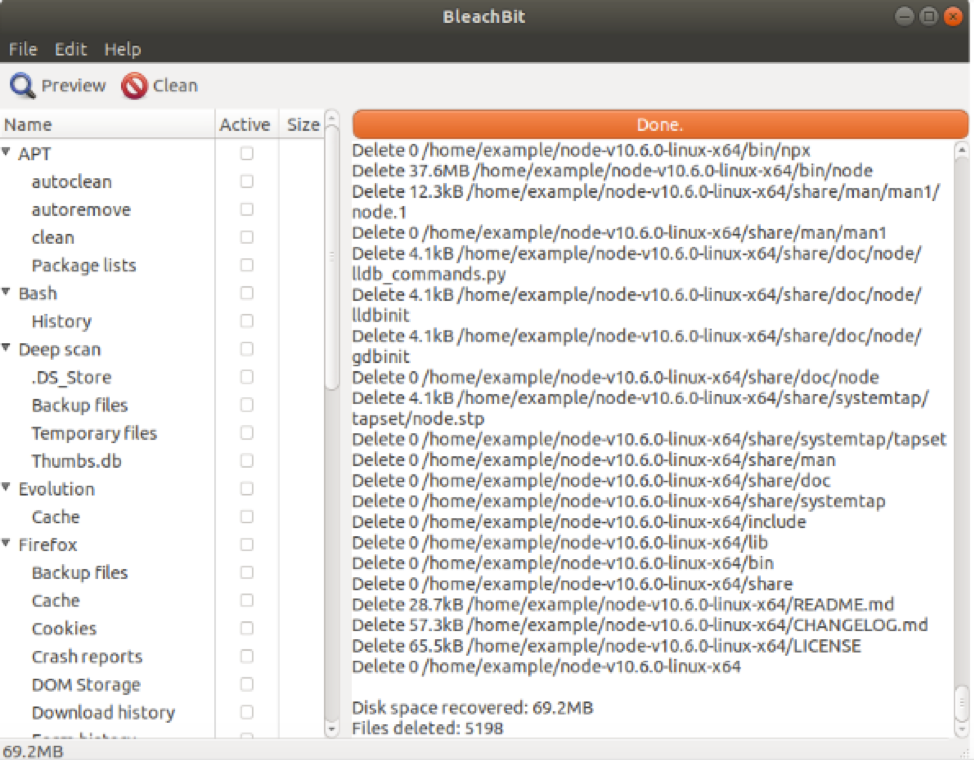Minimize the BleachBit window
This screenshot has width=974, height=760.
[905, 16]
